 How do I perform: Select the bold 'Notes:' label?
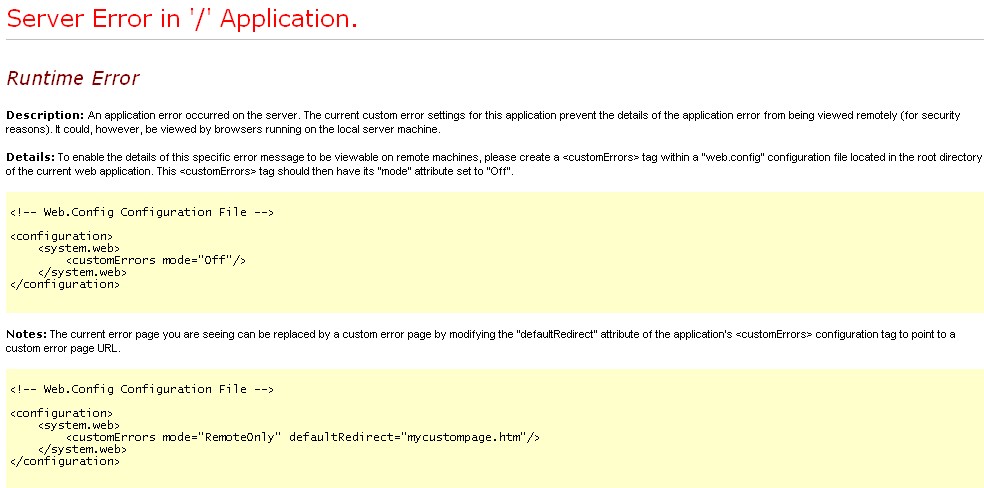27,334
